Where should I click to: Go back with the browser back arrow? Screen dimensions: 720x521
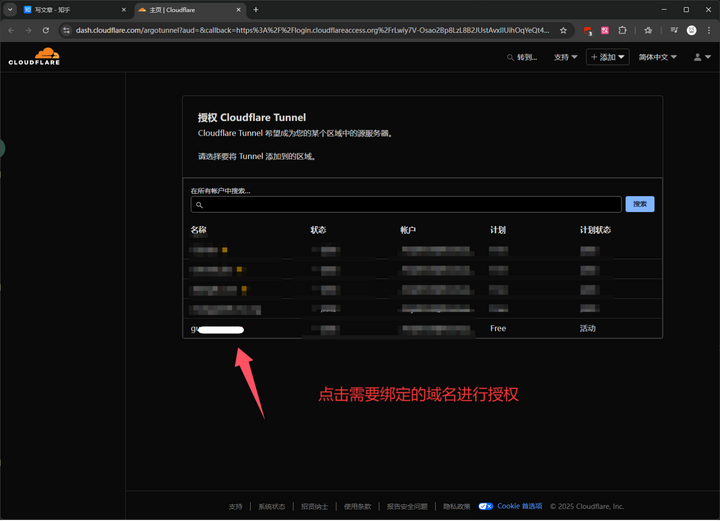[x=11, y=30]
